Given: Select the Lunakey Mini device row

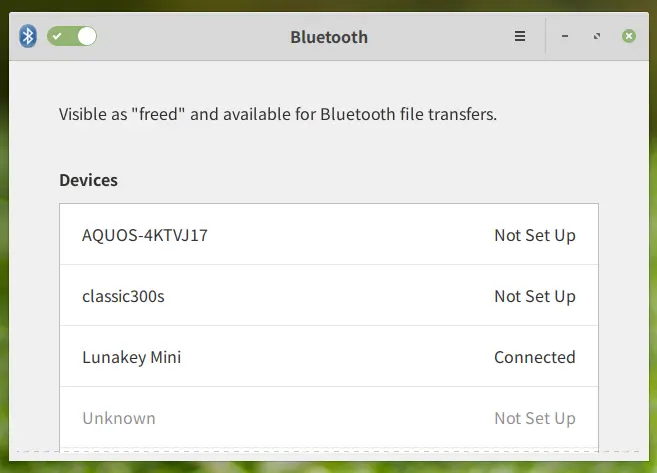Looking at the screenshot, I should tap(329, 356).
